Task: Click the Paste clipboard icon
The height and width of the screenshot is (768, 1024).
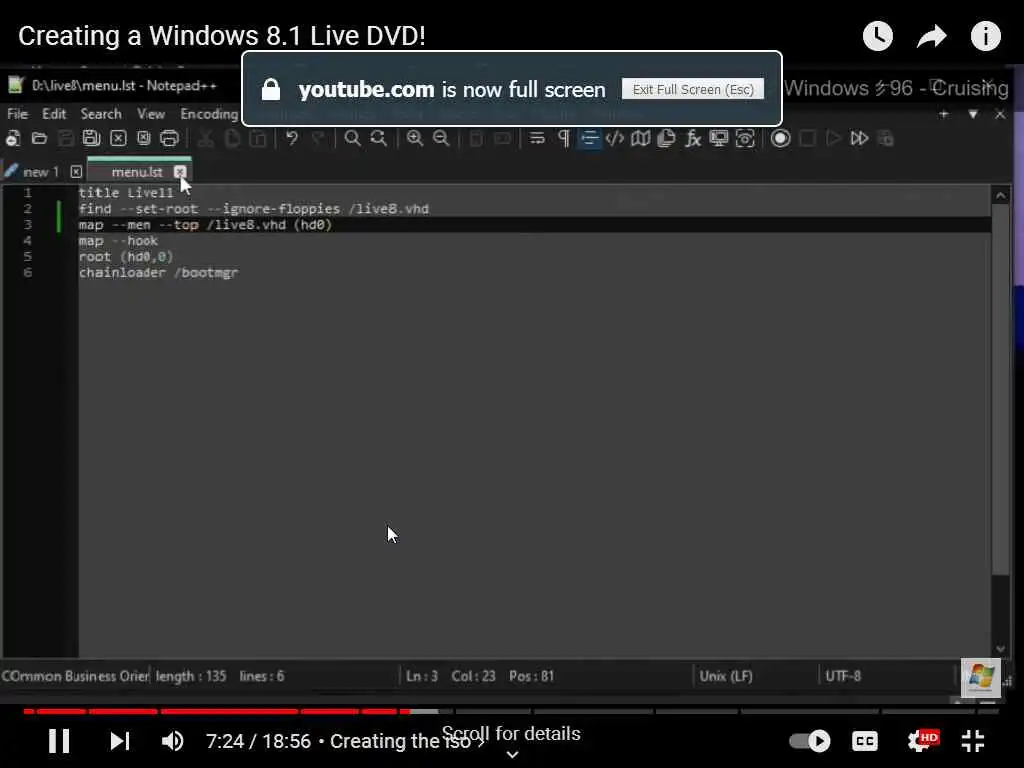Action: 258,138
